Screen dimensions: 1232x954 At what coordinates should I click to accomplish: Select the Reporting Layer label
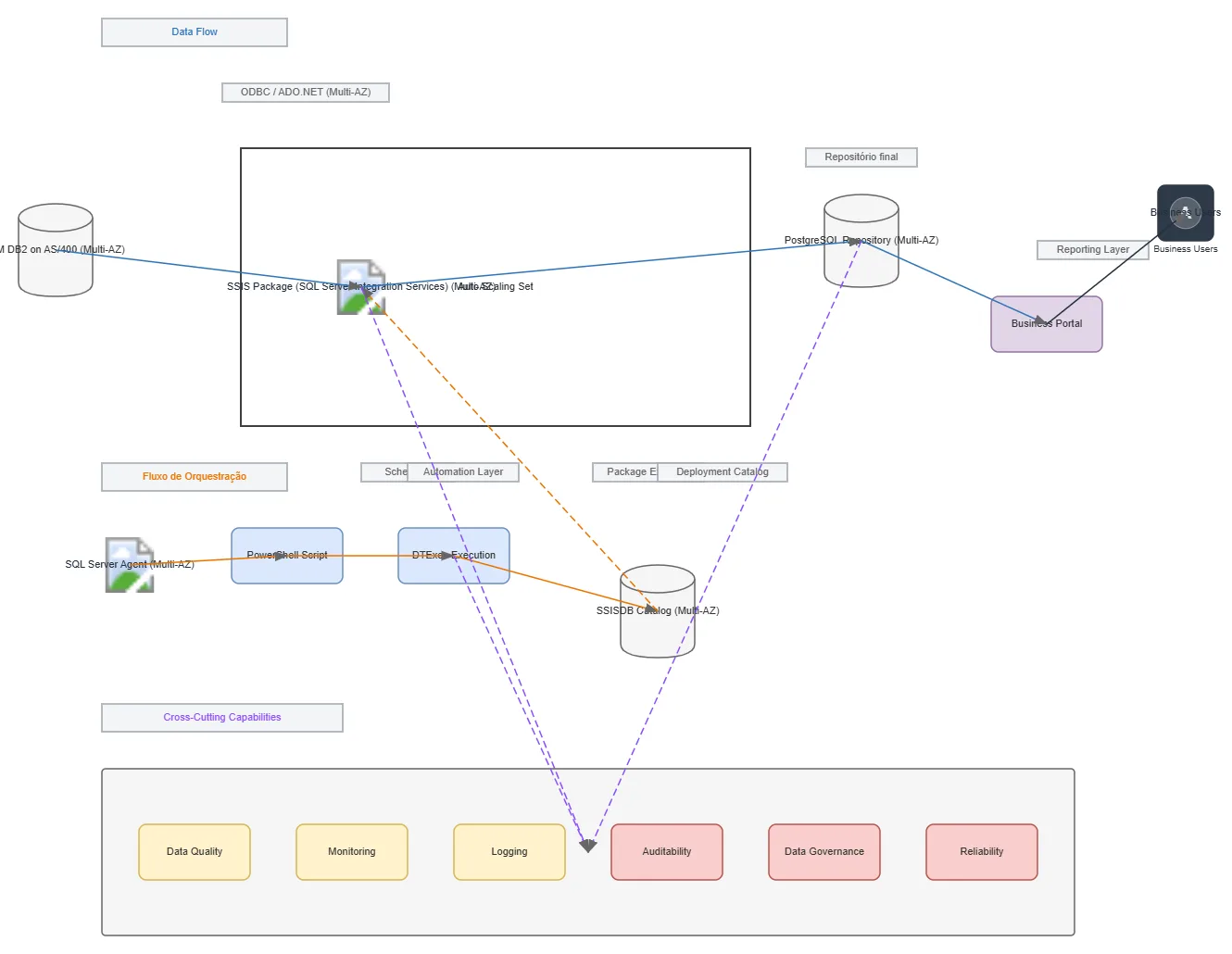(x=1093, y=250)
